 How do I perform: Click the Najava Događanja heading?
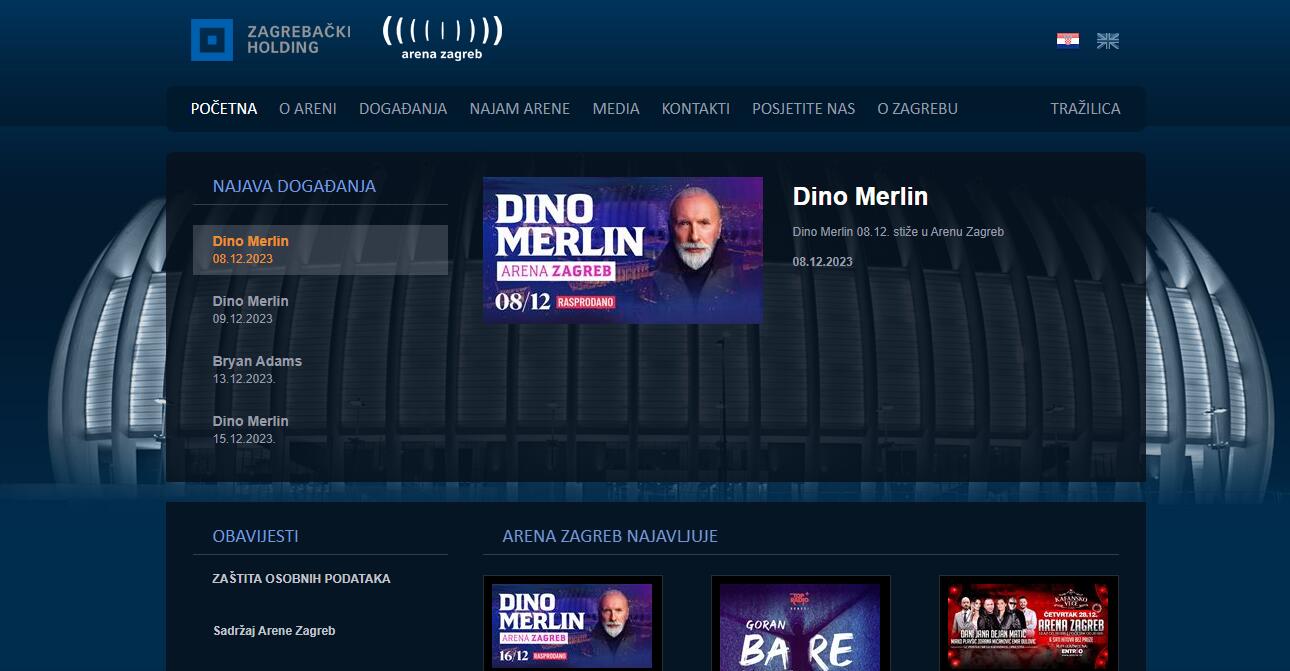(x=295, y=186)
